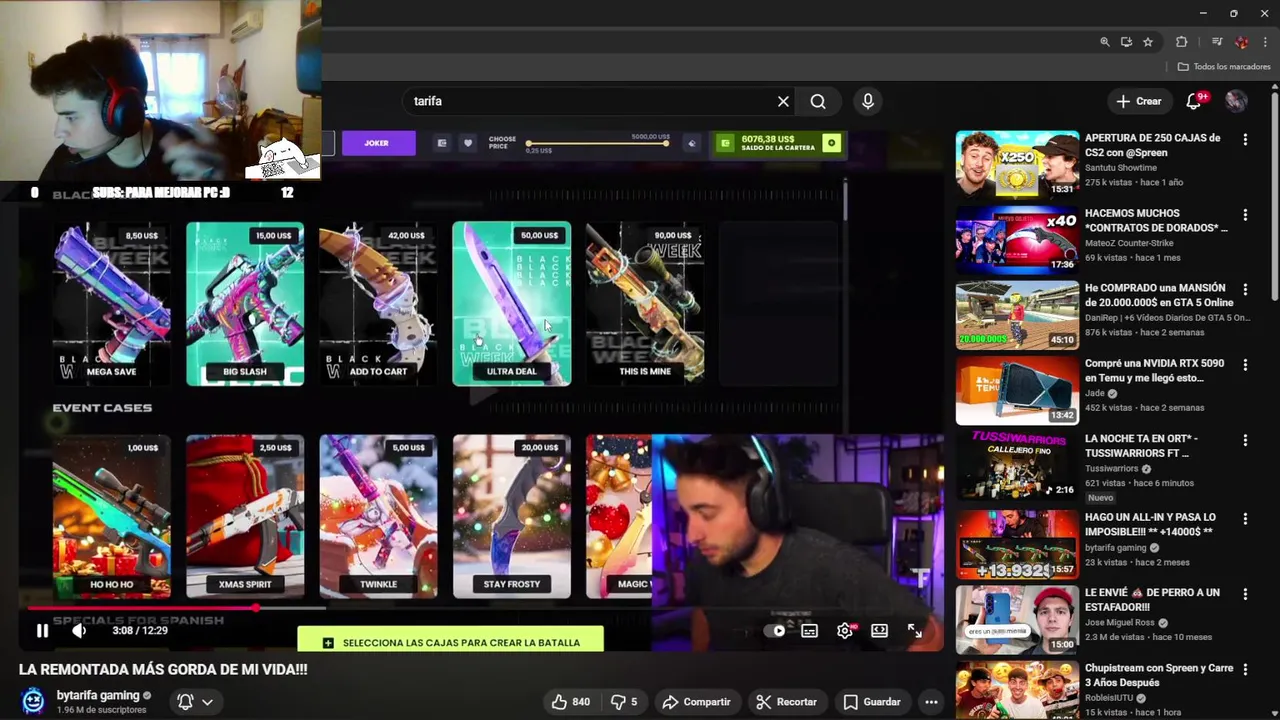This screenshot has width=1280, height=720.
Task: Click the Crear create button
Action: point(1139,101)
